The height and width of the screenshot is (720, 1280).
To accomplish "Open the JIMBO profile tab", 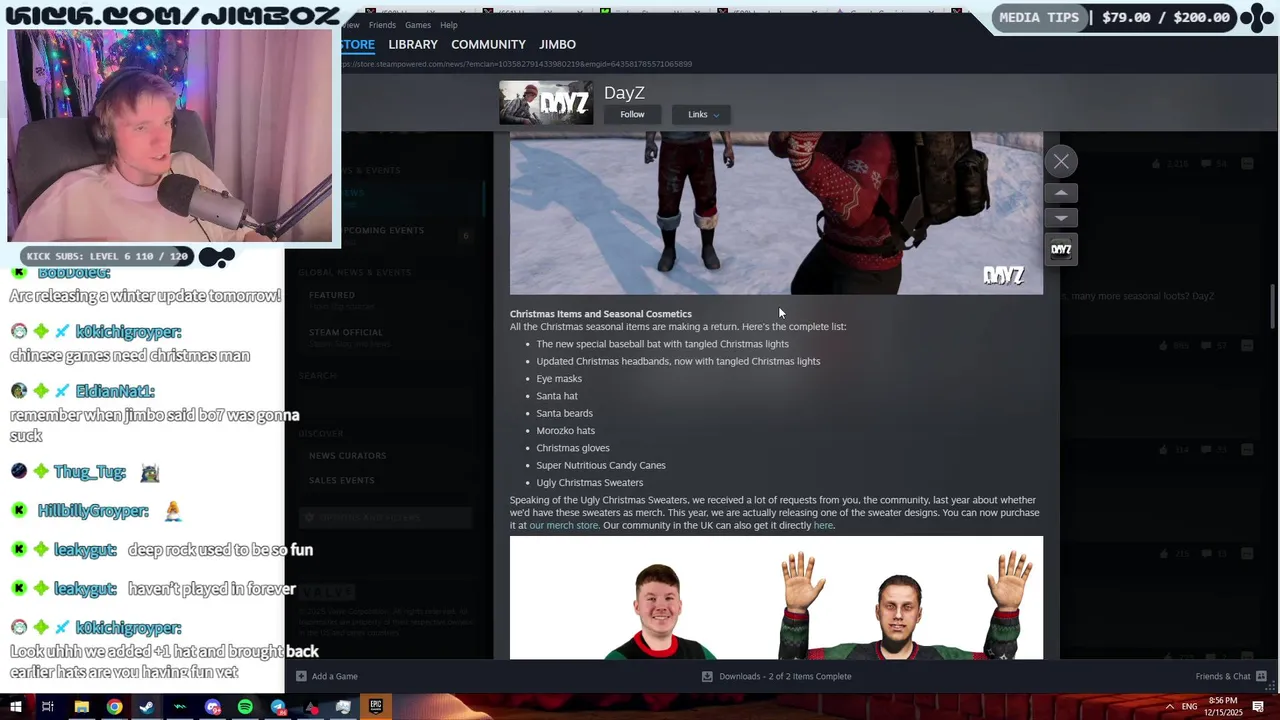I will 557,44.
